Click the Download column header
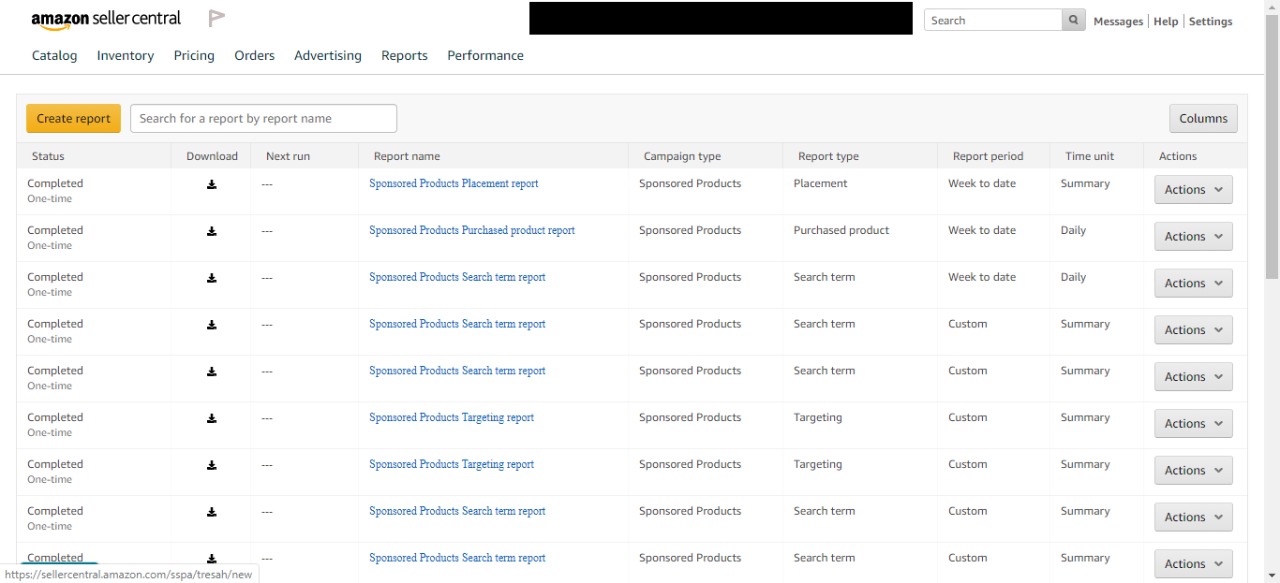Image resolution: width=1280 pixels, height=583 pixels. [x=212, y=156]
